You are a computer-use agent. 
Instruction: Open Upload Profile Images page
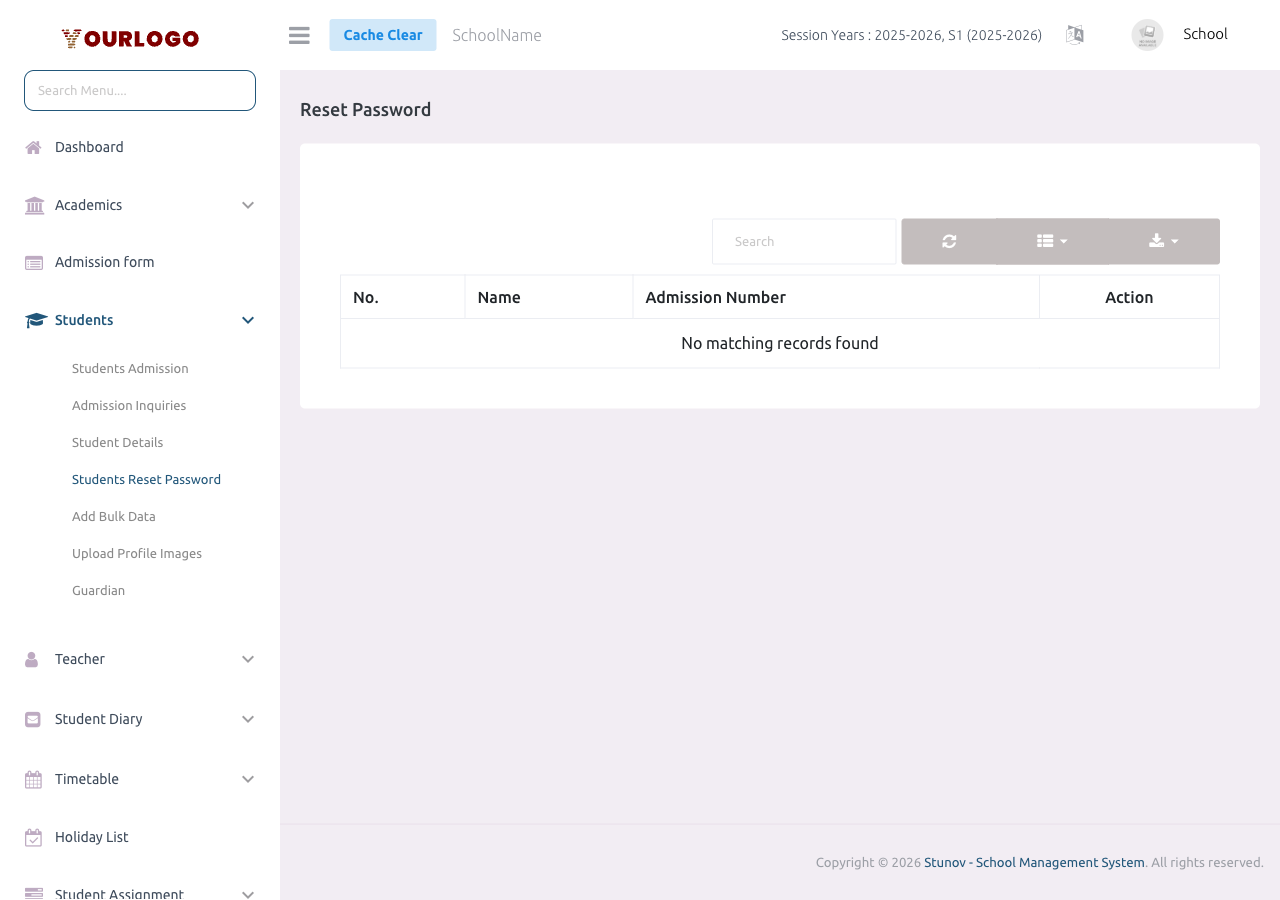(x=137, y=553)
